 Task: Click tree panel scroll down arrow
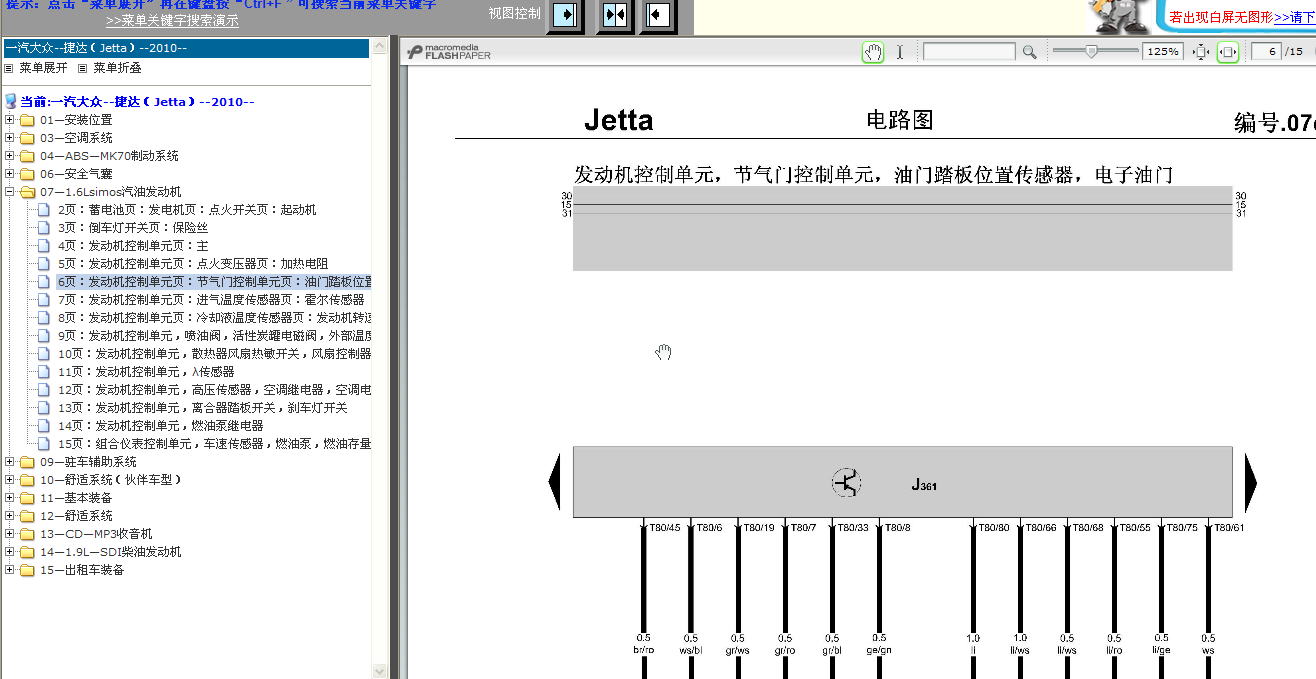(379, 671)
